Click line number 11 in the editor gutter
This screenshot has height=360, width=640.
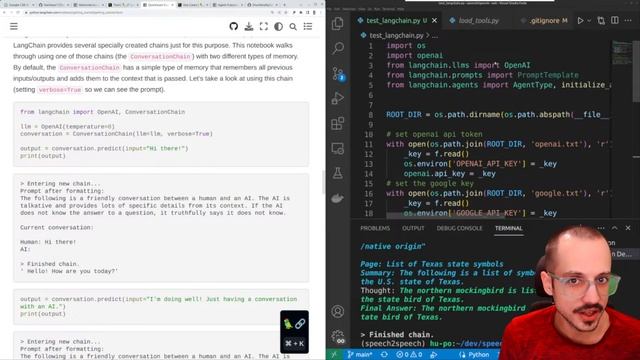[x=369, y=144]
